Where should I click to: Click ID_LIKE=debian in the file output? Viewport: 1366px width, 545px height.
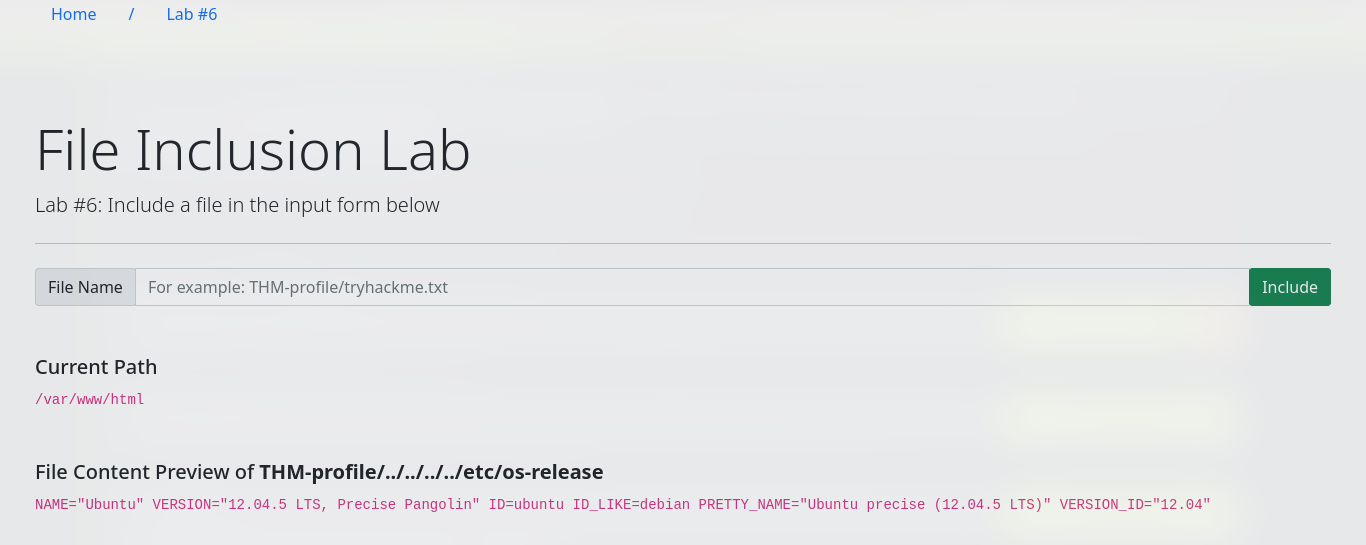(x=631, y=505)
